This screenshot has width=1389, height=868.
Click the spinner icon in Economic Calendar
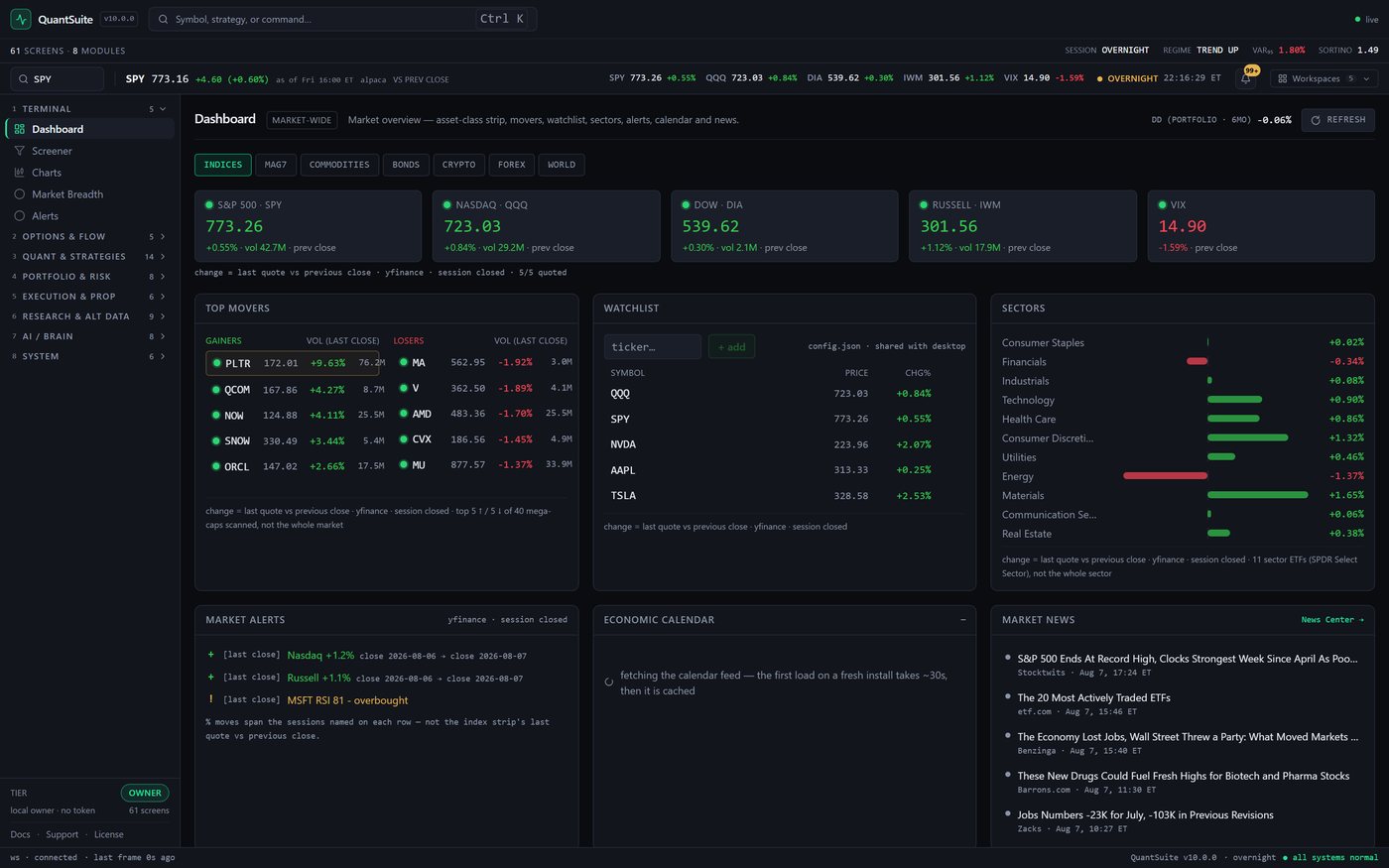pyautogui.click(x=609, y=682)
